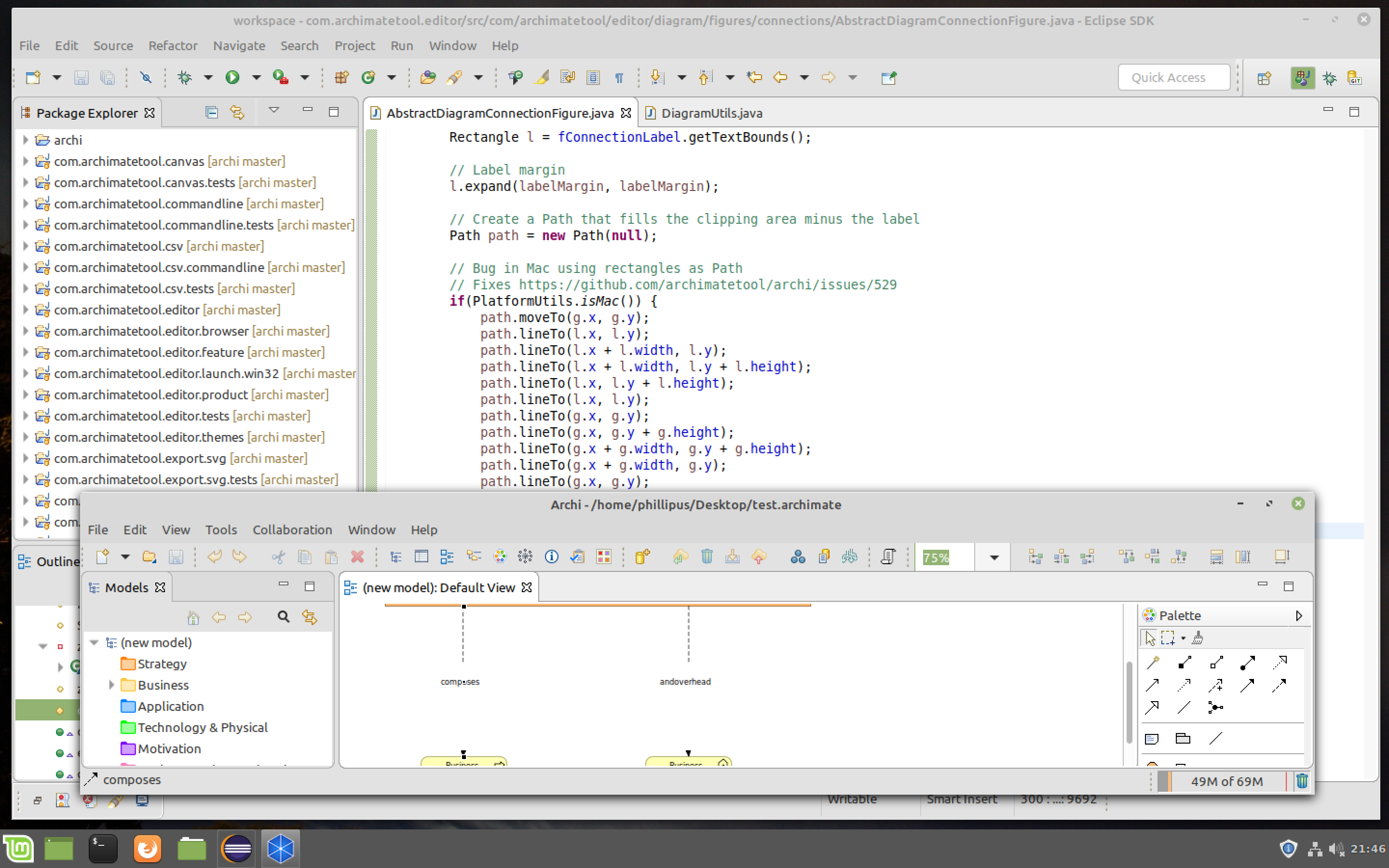Click inside the Quick Access field
The height and width of the screenshot is (868, 1389).
coord(1174,77)
